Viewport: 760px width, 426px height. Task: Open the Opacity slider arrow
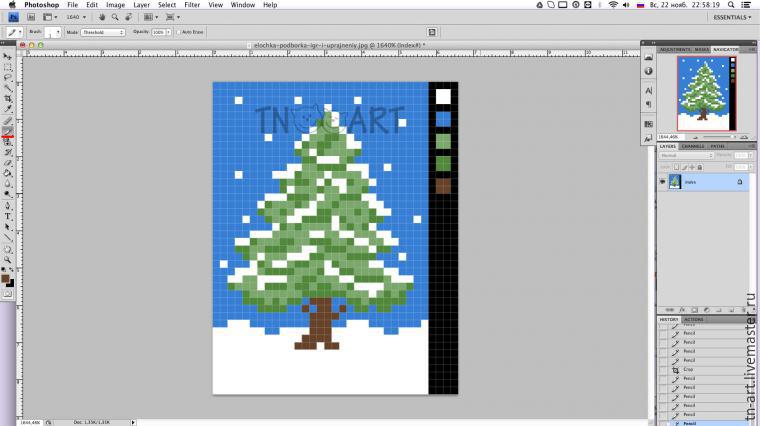169,32
